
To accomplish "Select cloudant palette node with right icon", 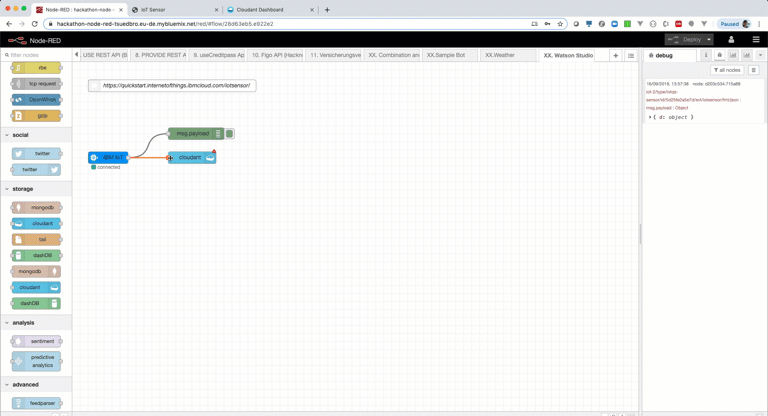I will (36, 287).
